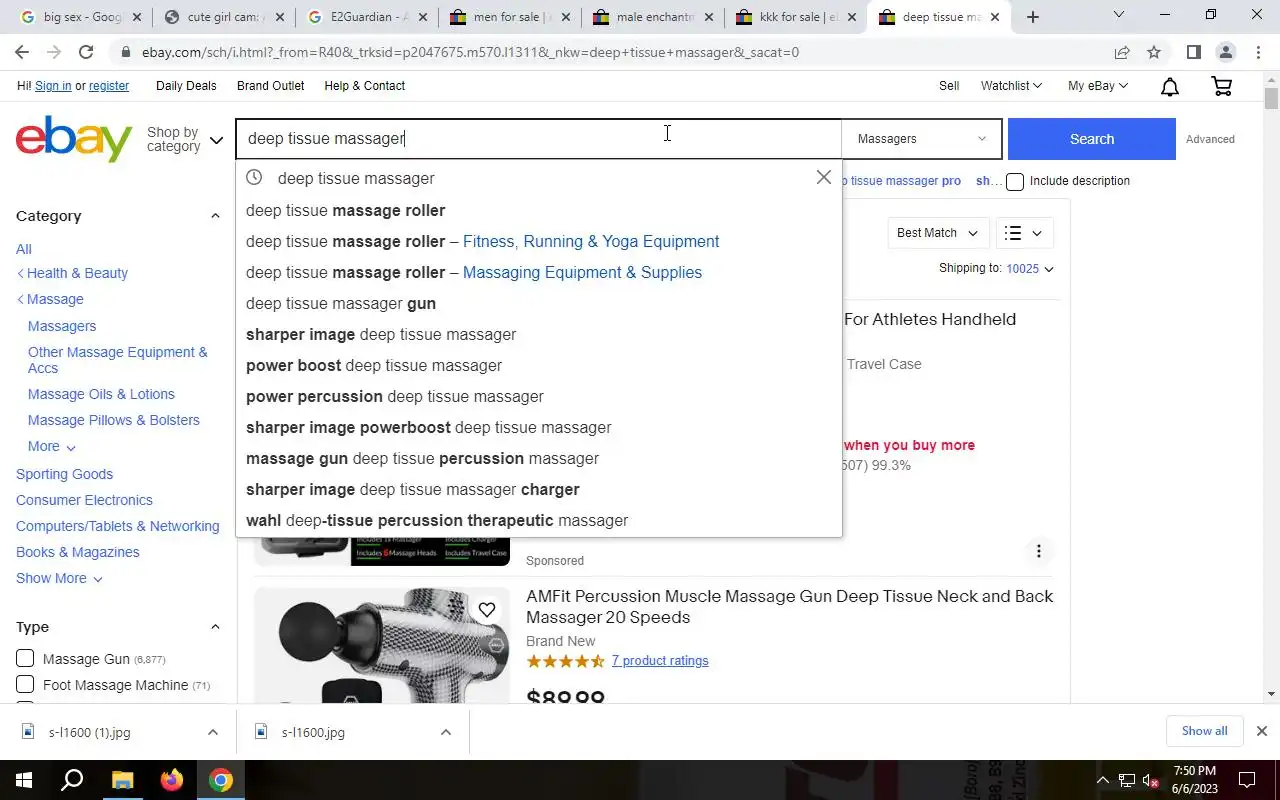Open the browser side panel icon
This screenshot has height=800, width=1280.
pos(1194,52)
